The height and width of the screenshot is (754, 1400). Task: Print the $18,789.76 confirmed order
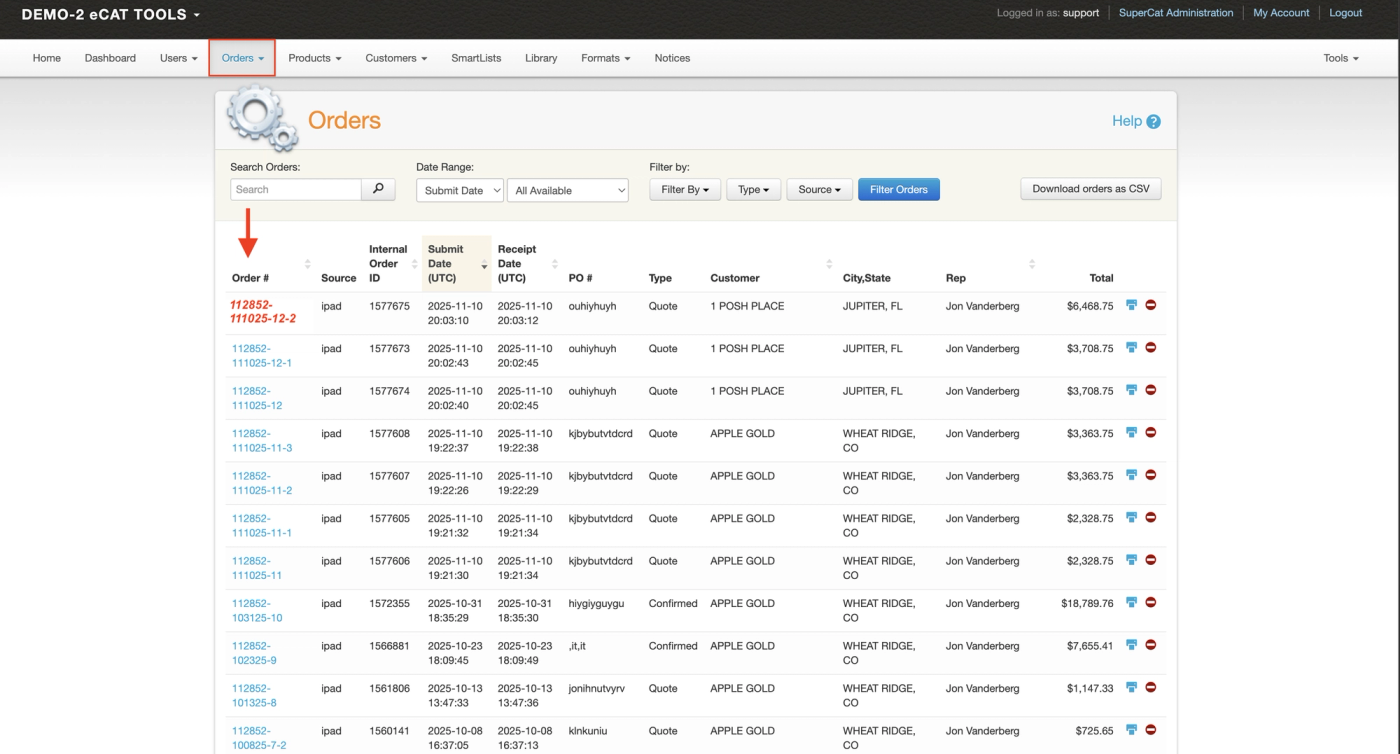point(1131,602)
